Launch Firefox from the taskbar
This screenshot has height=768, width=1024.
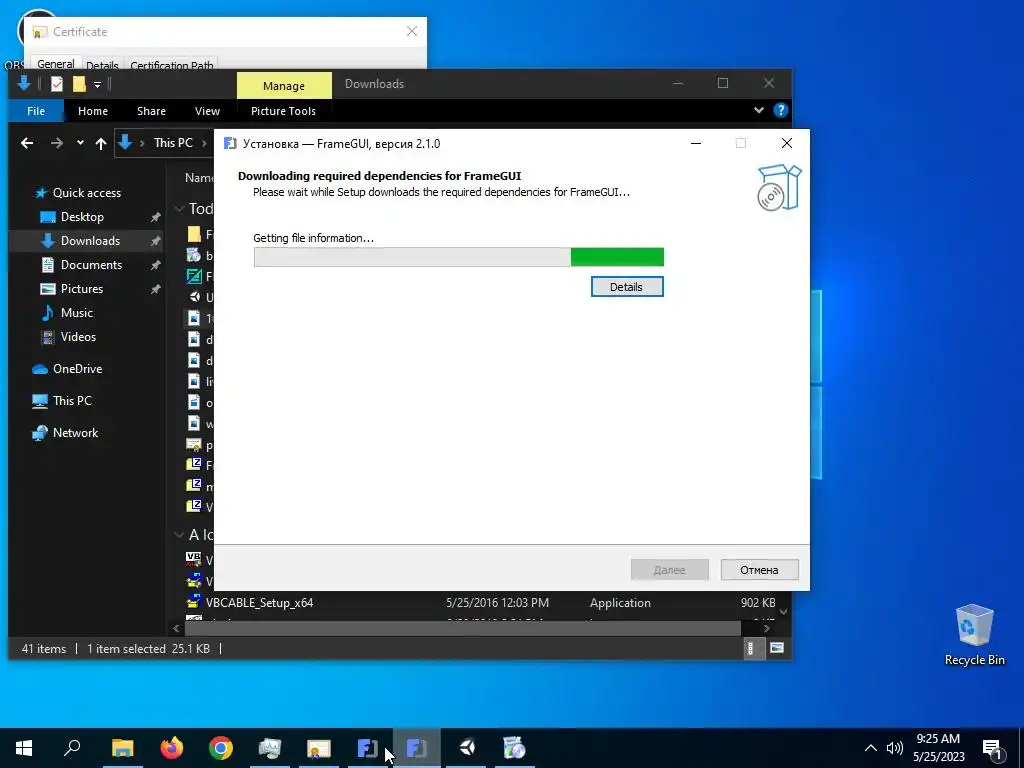[172, 748]
